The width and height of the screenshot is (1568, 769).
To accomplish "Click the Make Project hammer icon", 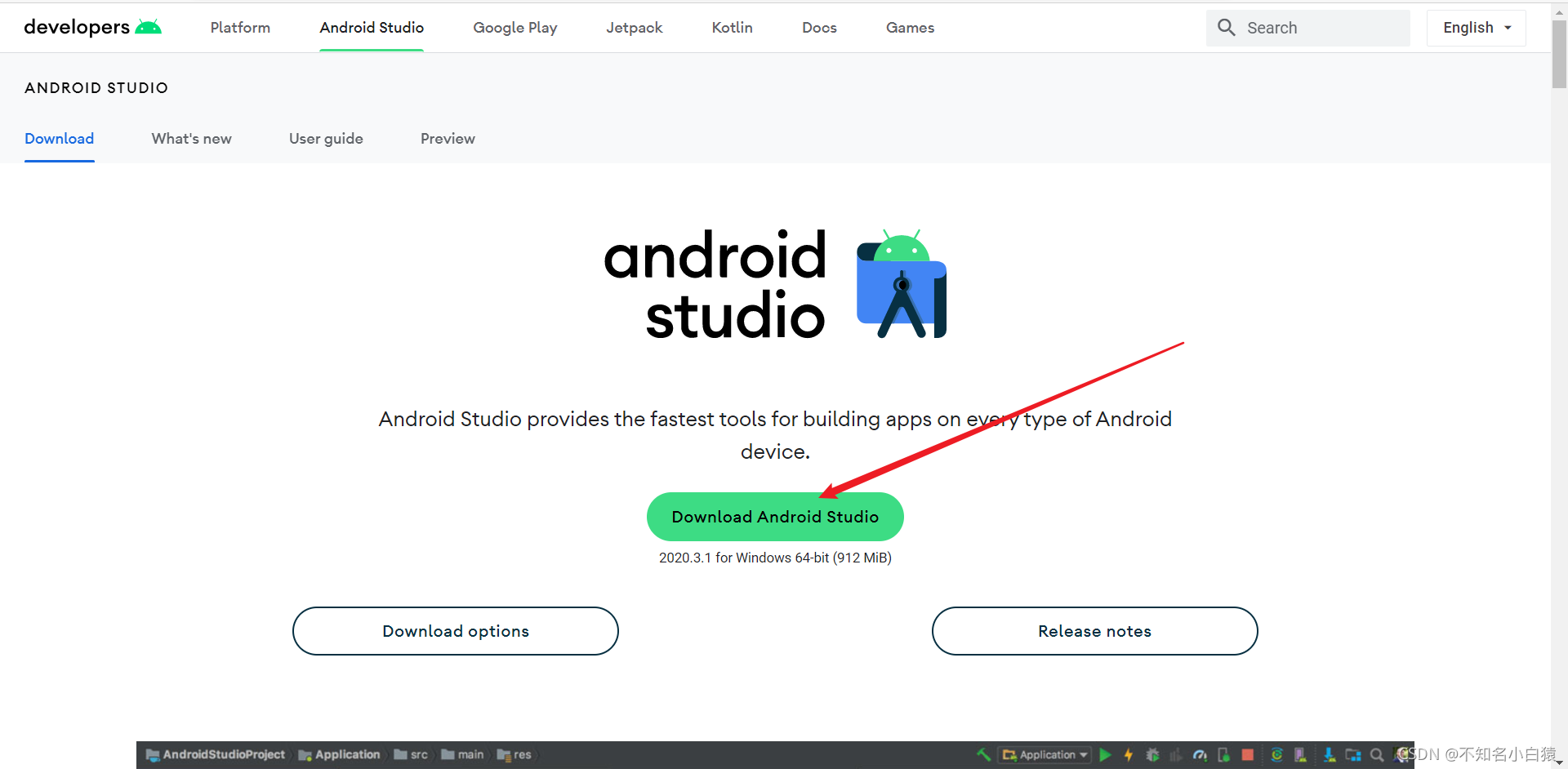I will 983,754.
